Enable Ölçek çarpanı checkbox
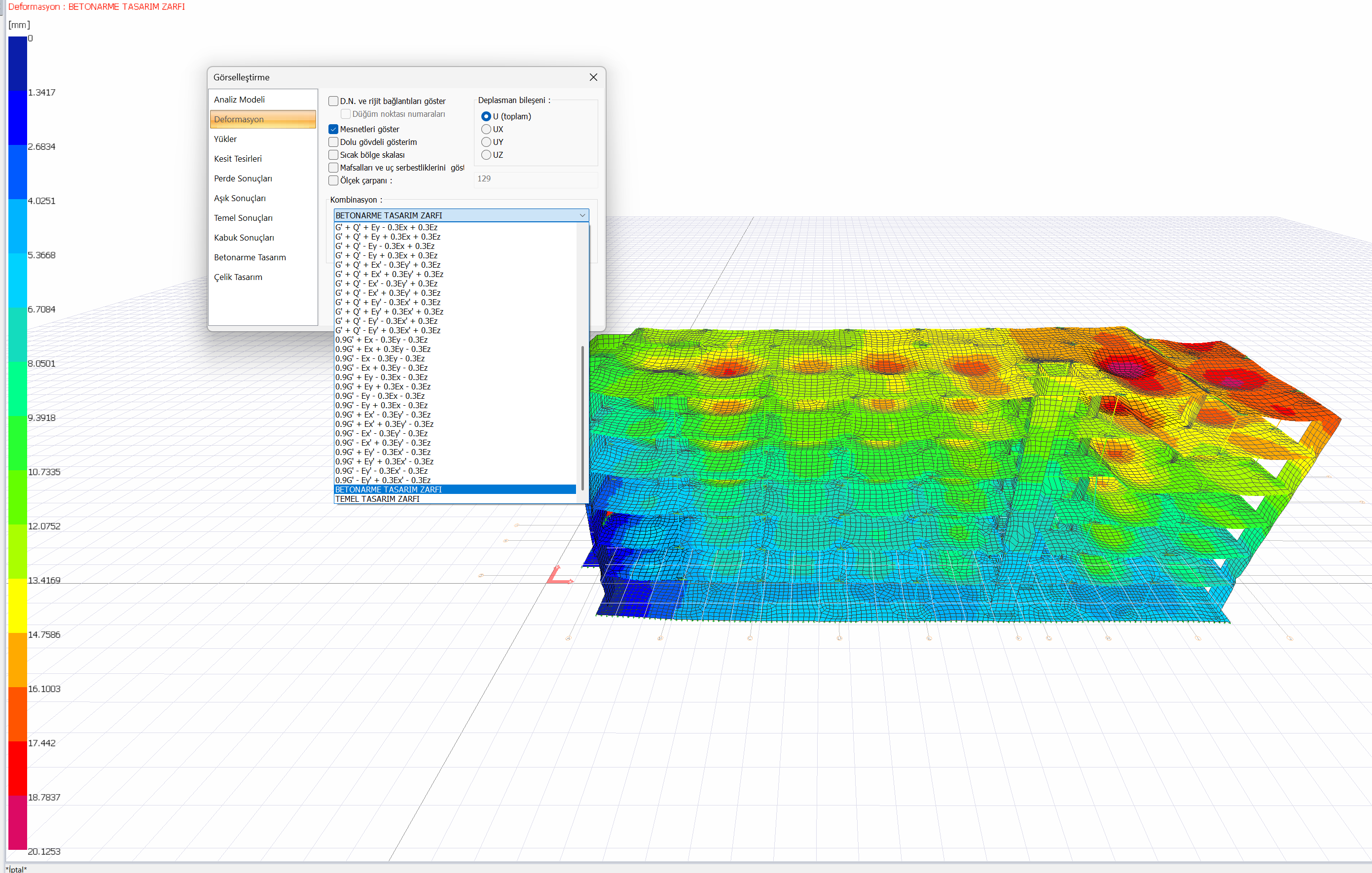1372x873 pixels. [333, 180]
